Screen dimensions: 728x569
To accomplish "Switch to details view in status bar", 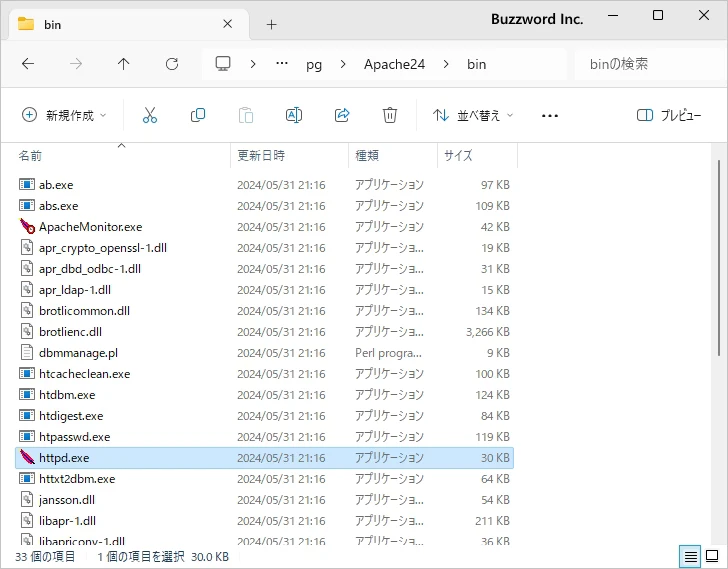I will [x=690, y=556].
